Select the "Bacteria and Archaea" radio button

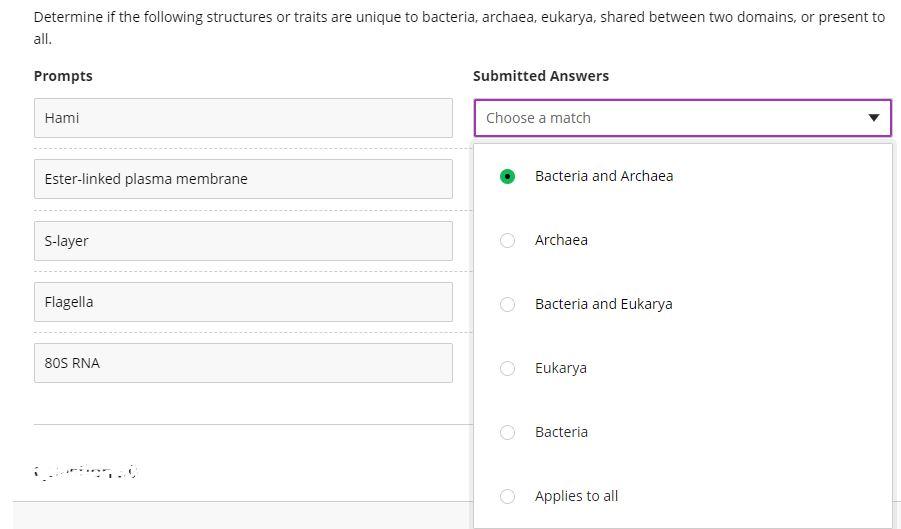pyautogui.click(x=508, y=176)
